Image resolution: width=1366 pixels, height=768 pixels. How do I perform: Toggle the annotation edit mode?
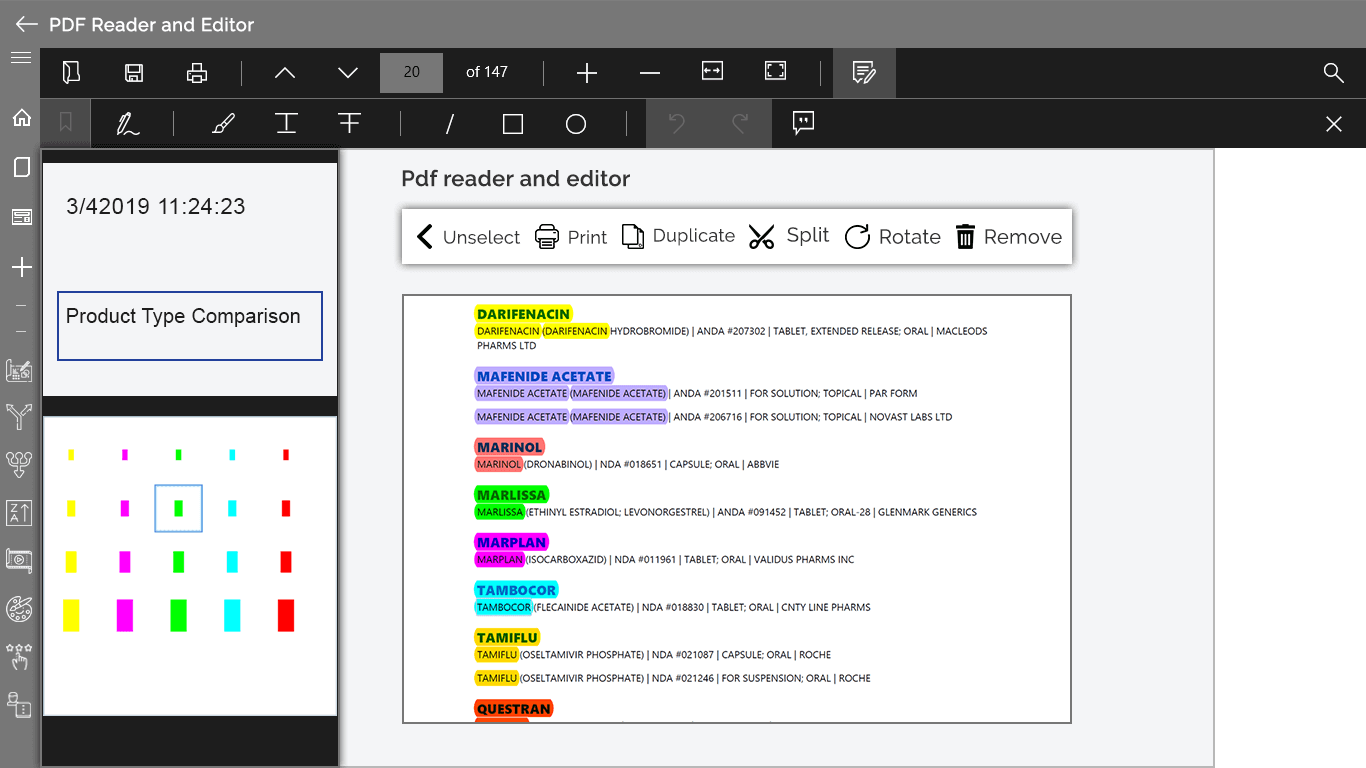[864, 72]
